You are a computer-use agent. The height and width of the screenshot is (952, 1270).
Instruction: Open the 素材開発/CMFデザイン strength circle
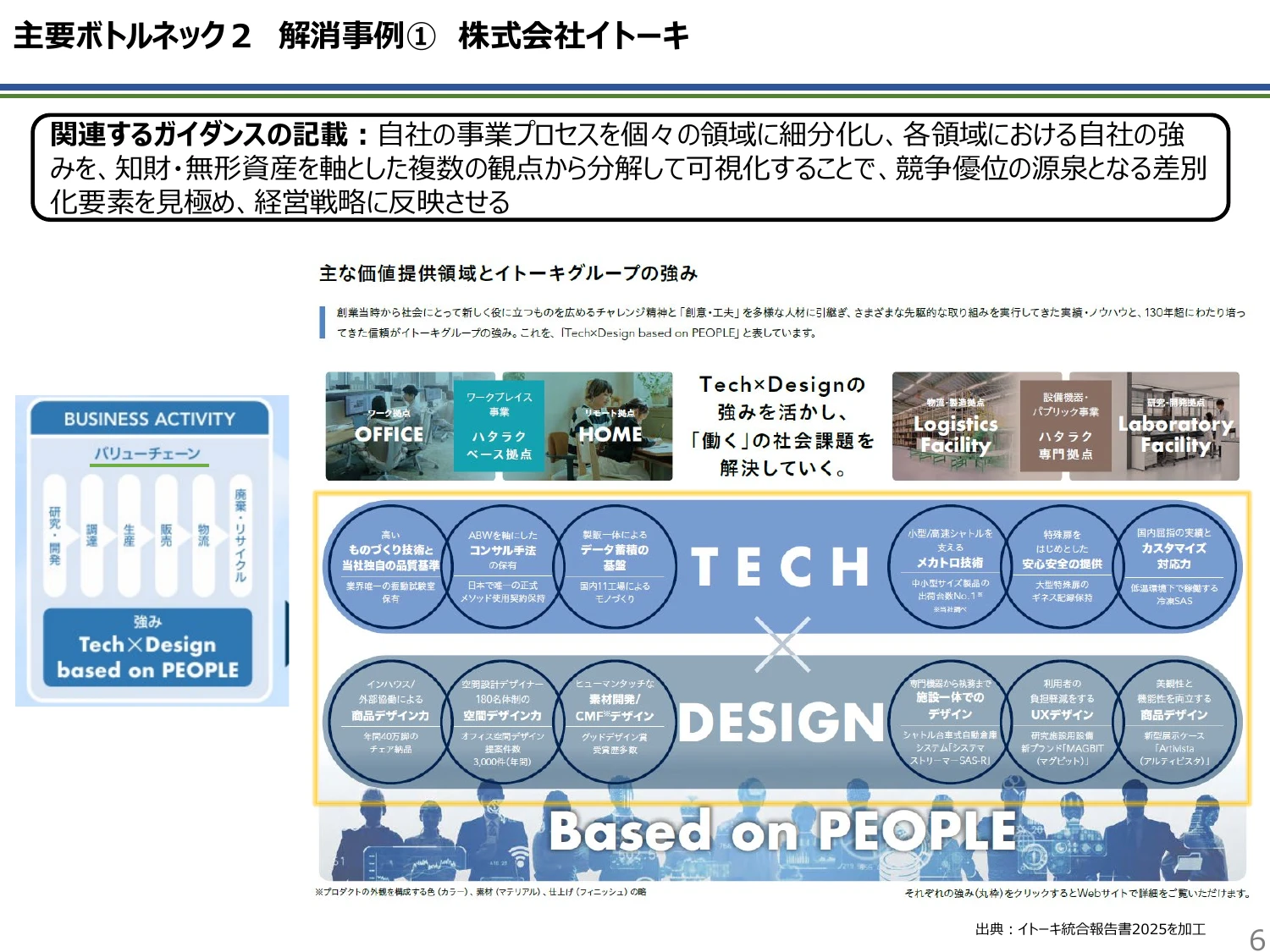pyautogui.click(x=614, y=721)
